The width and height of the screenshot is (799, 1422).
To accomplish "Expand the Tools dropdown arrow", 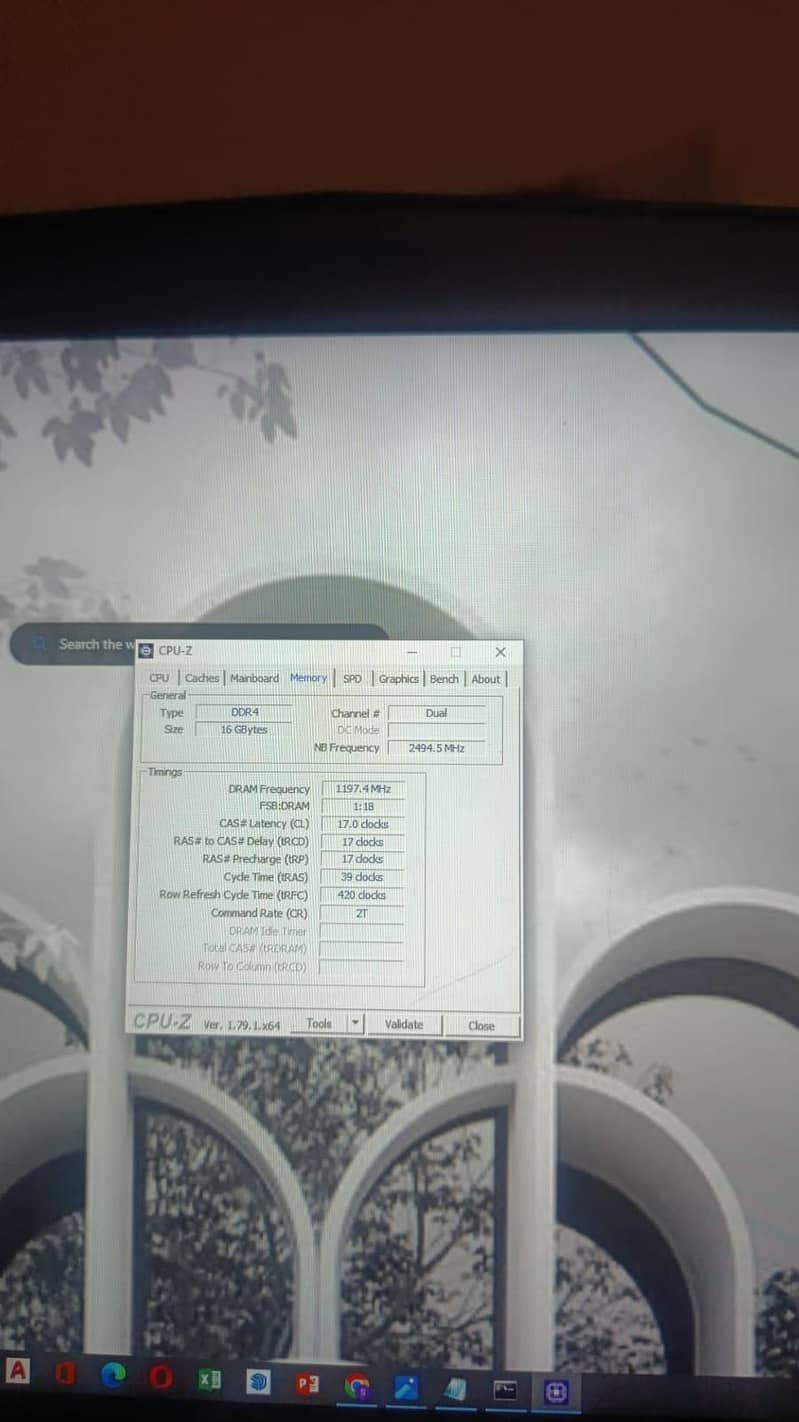I will tap(355, 1024).
